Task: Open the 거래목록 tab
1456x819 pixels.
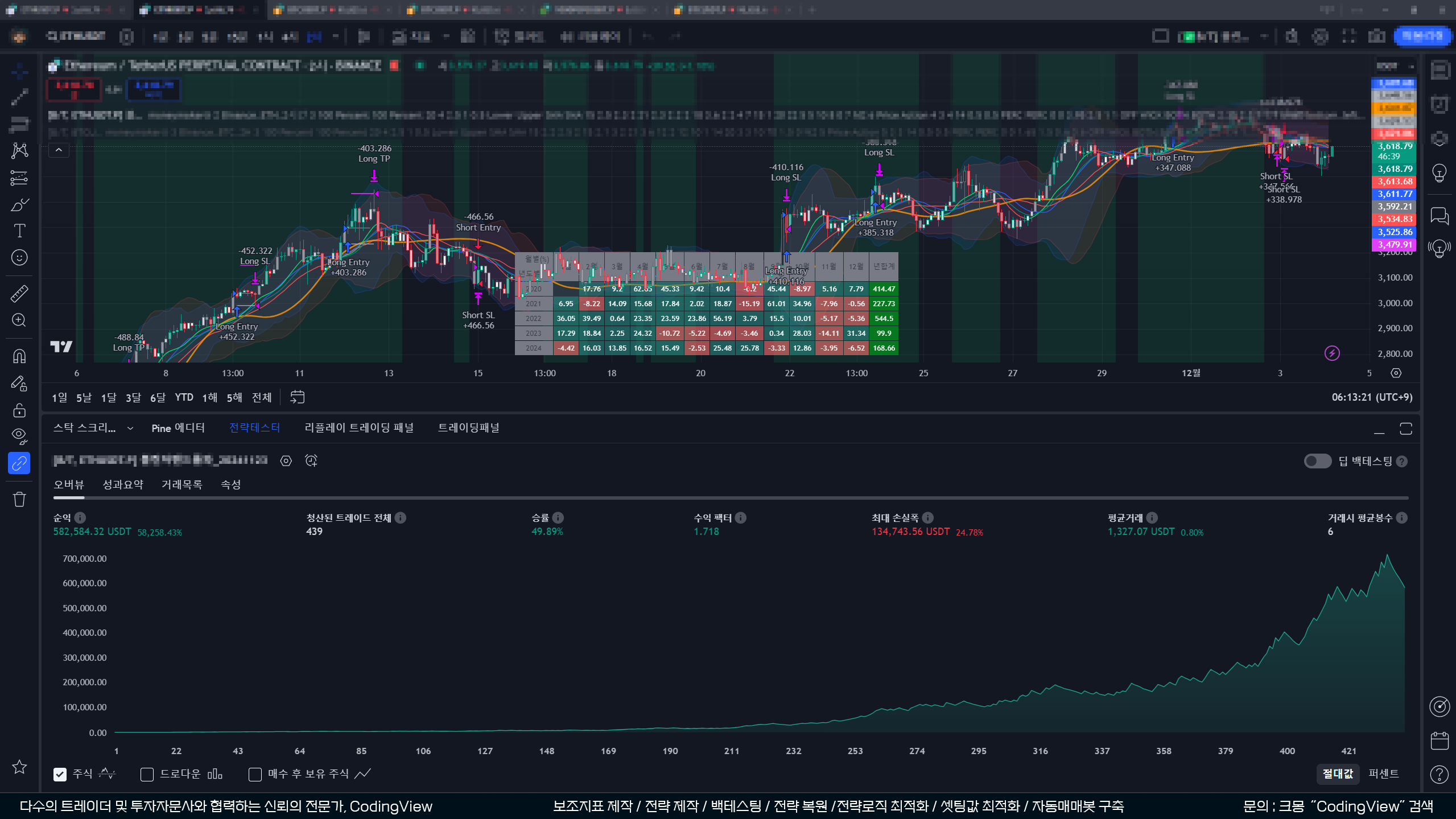Action: 182,484
